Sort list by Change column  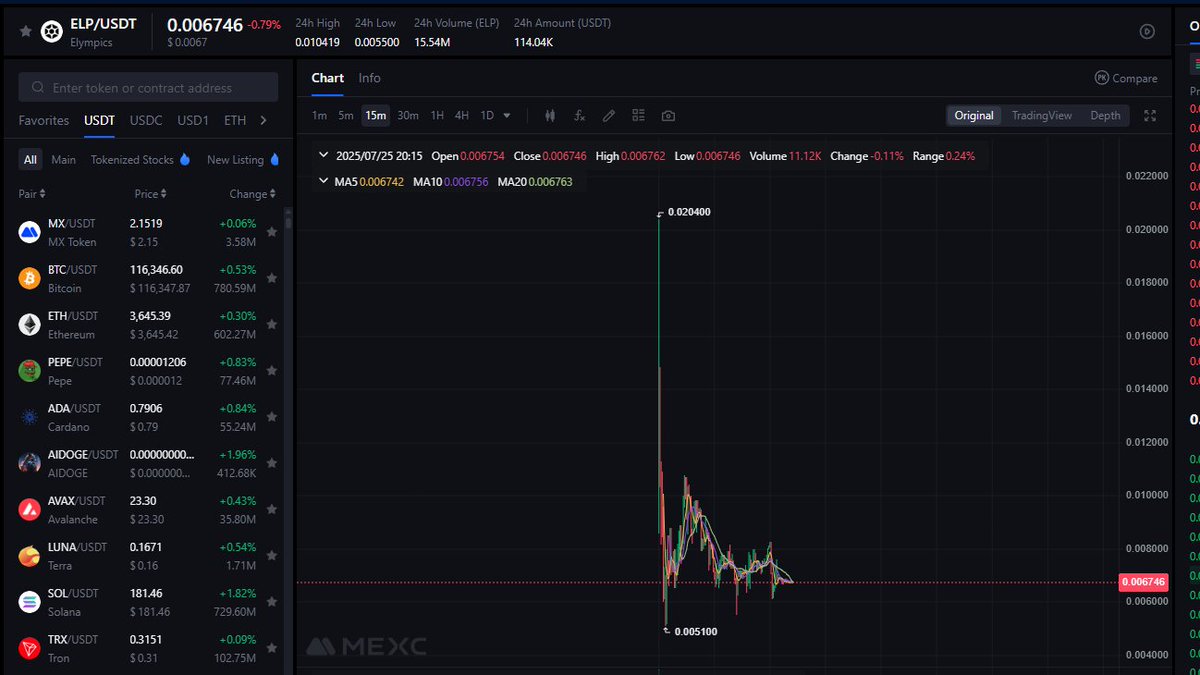coord(252,194)
